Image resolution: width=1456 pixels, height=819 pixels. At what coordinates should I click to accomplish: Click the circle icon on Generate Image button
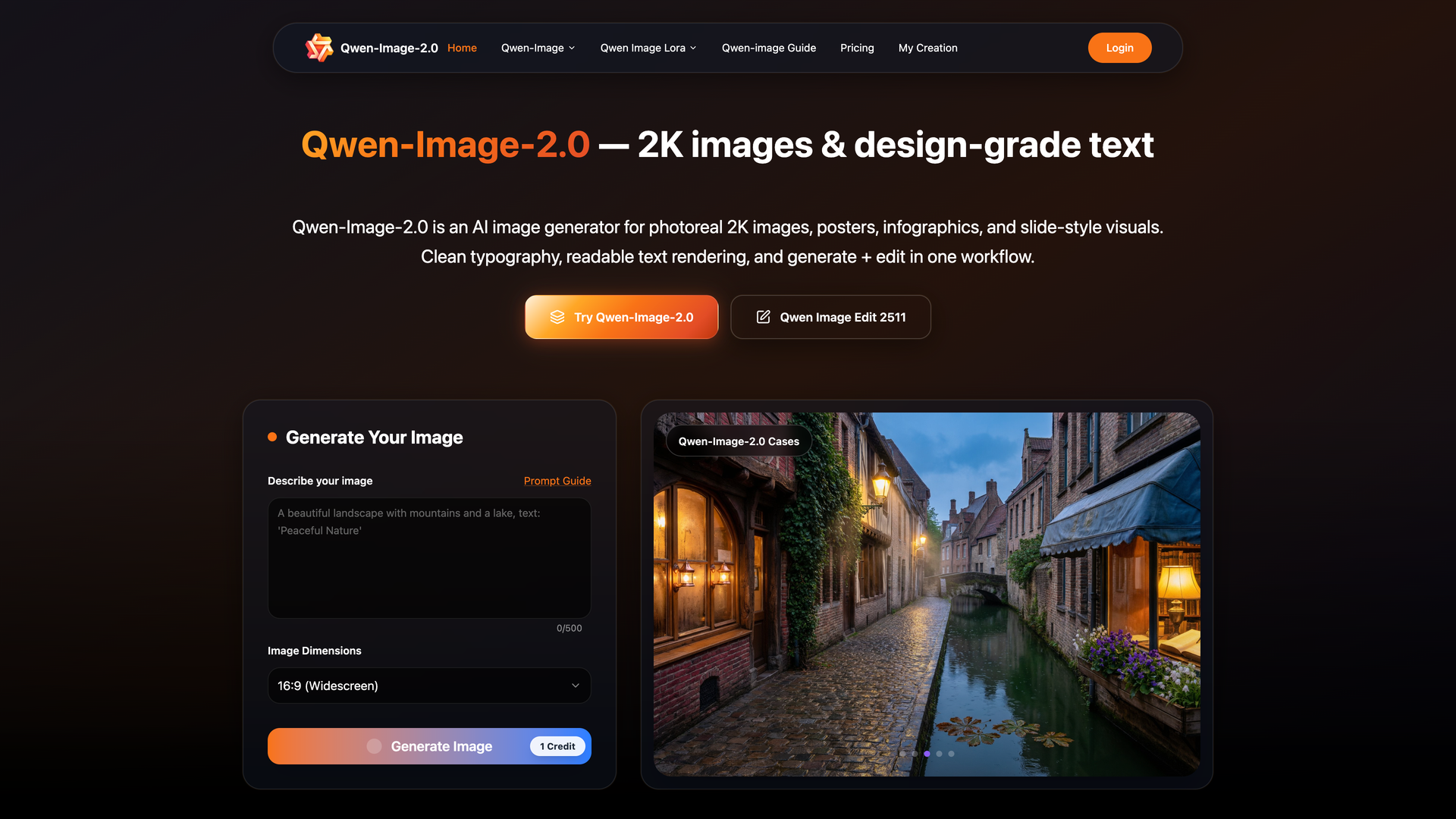(x=374, y=746)
